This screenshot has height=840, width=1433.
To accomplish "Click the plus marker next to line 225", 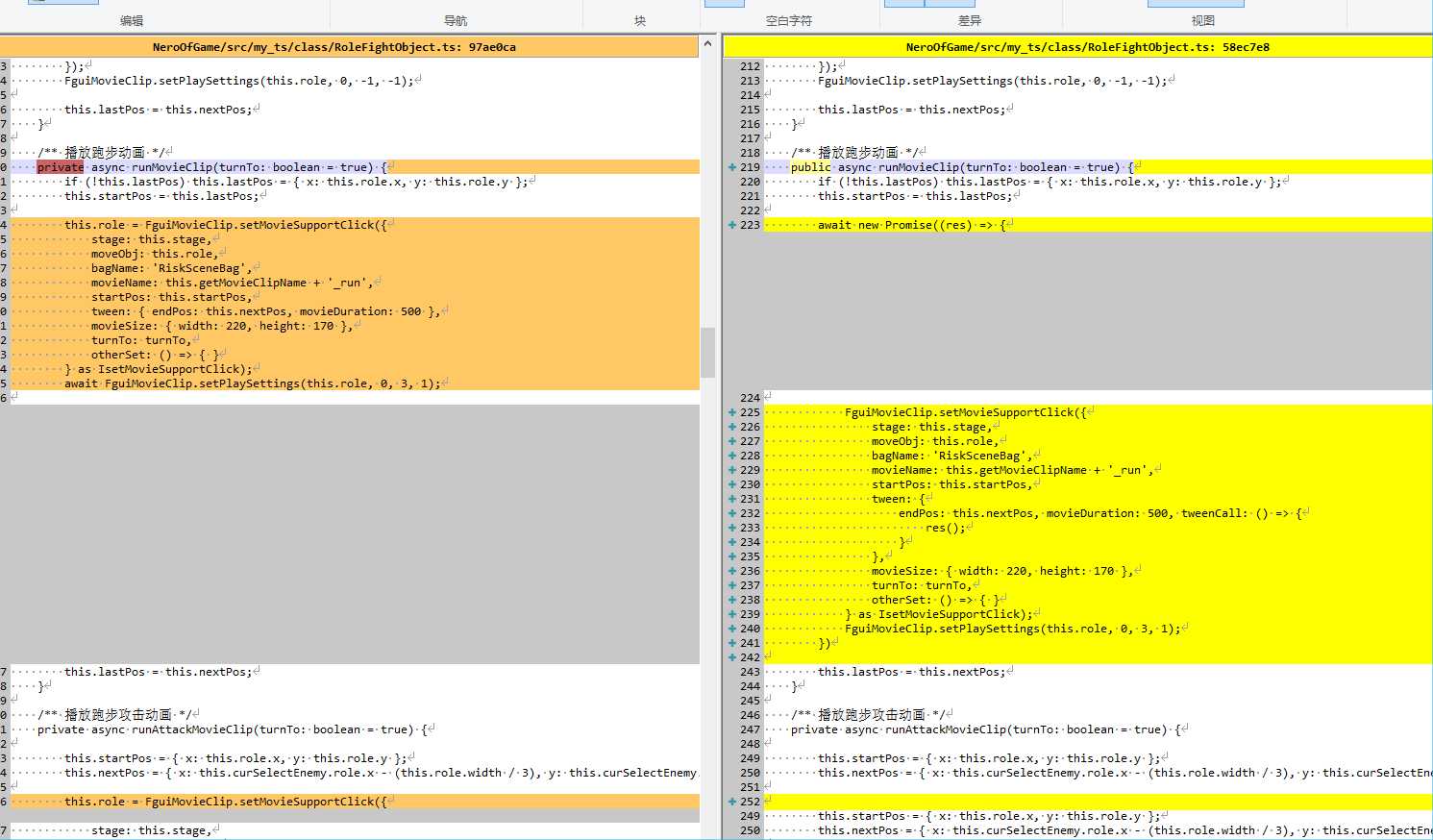I will click(732, 412).
